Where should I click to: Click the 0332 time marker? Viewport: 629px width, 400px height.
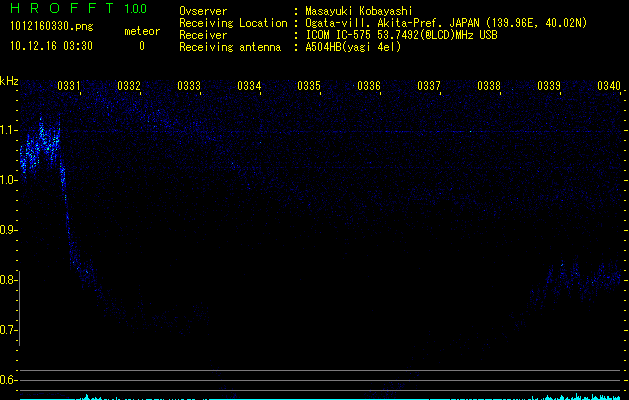pos(129,85)
